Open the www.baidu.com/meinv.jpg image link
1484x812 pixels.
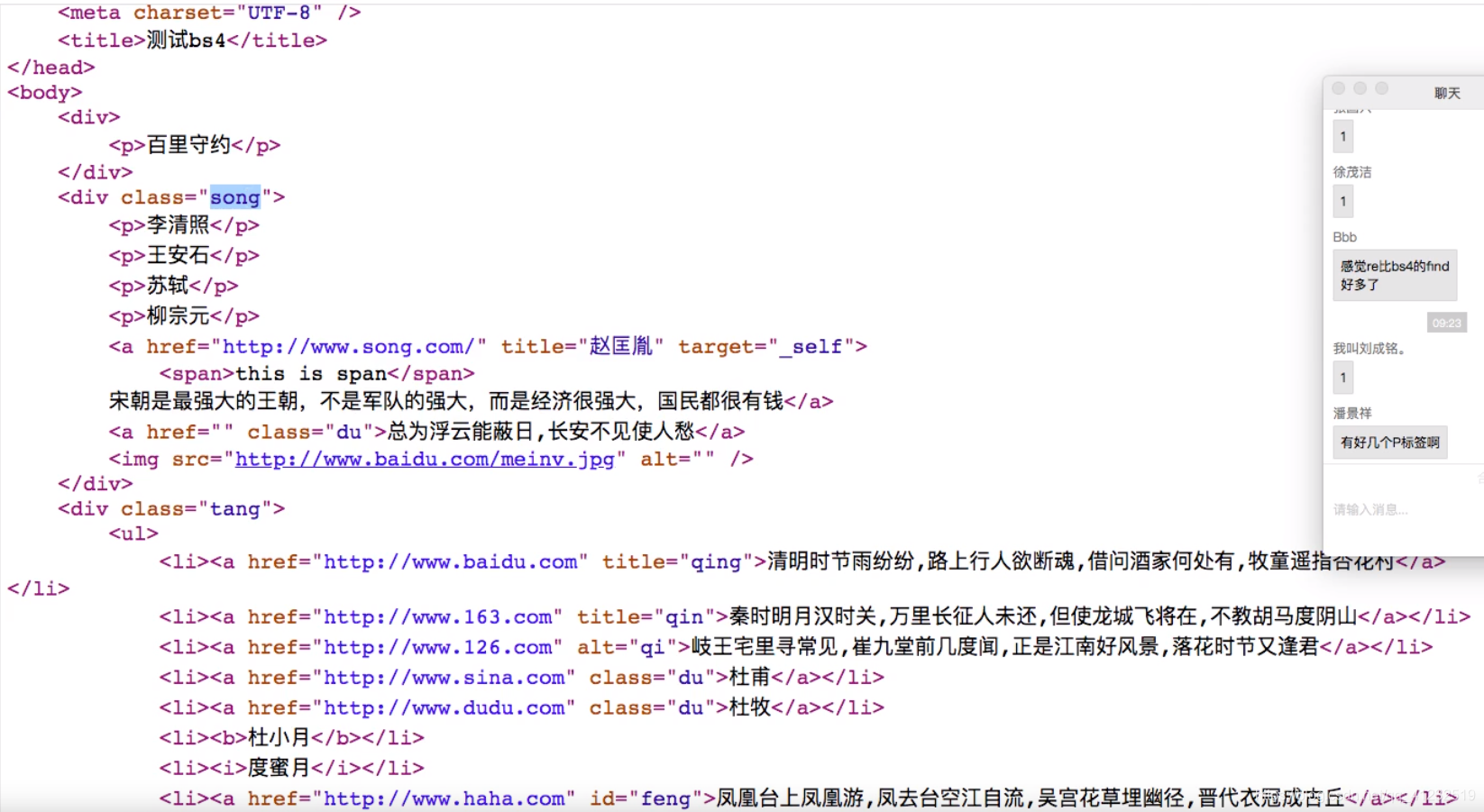(x=425, y=460)
